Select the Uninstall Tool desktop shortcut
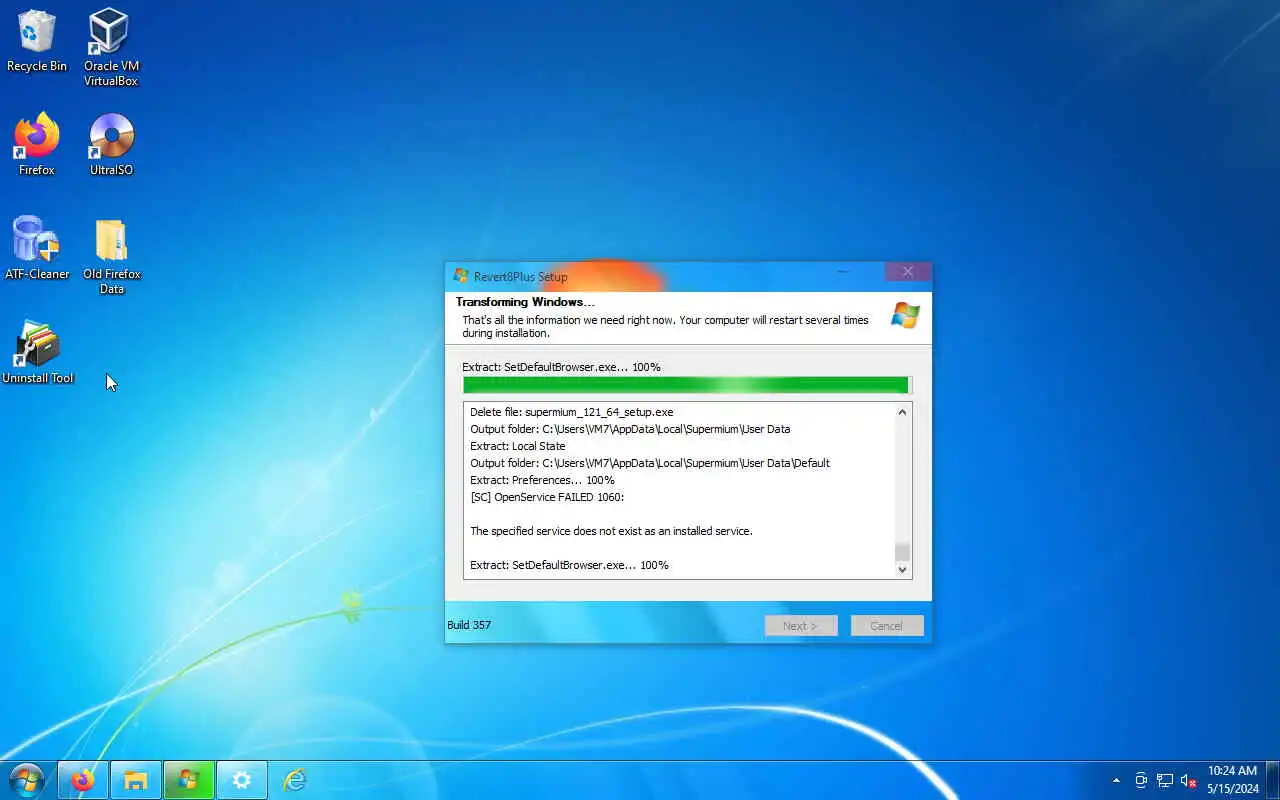Image resolution: width=1280 pixels, height=800 pixels. click(x=37, y=352)
